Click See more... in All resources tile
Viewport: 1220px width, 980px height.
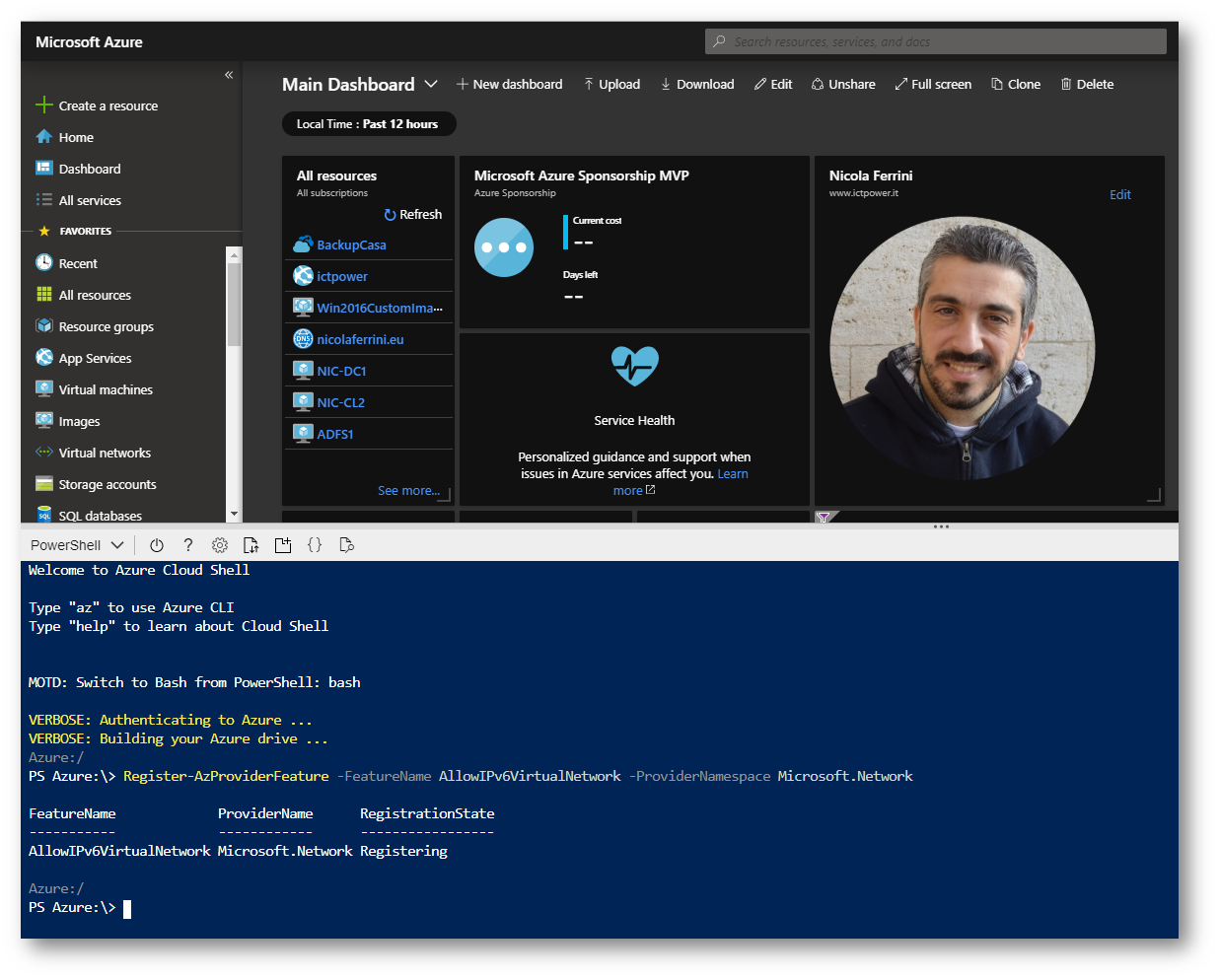[408, 491]
